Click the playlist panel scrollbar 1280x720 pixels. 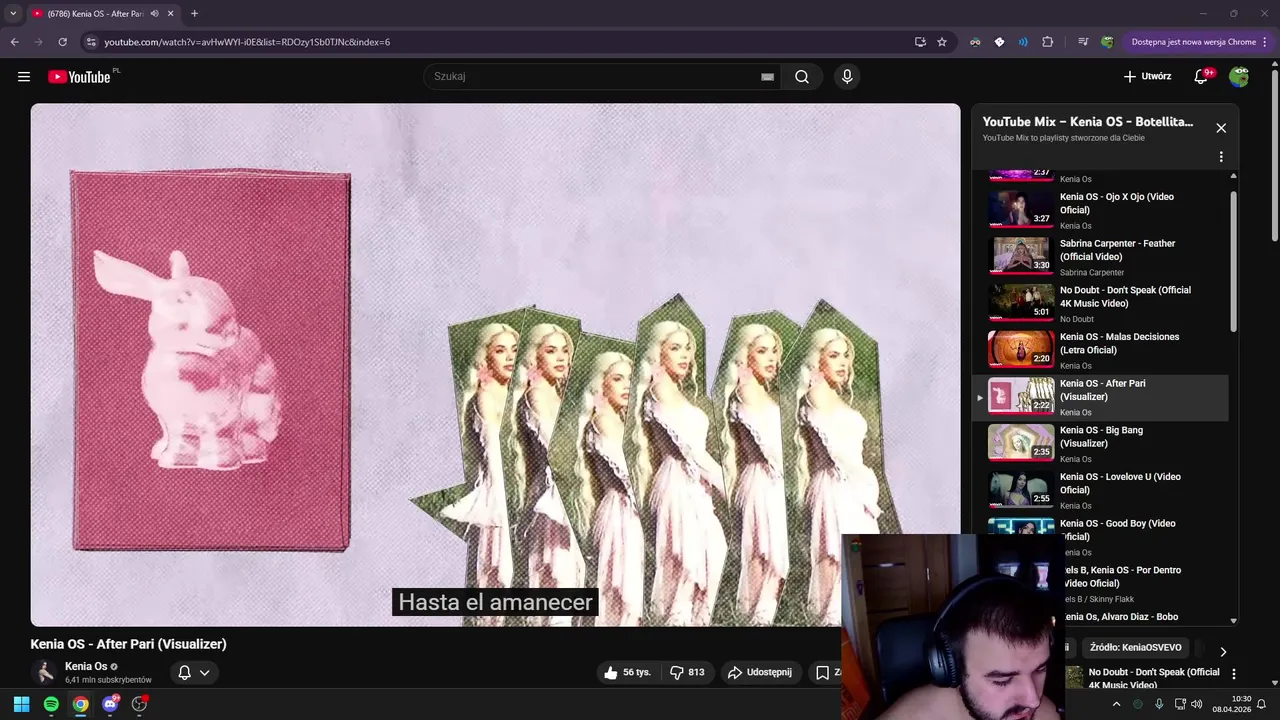1233,260
